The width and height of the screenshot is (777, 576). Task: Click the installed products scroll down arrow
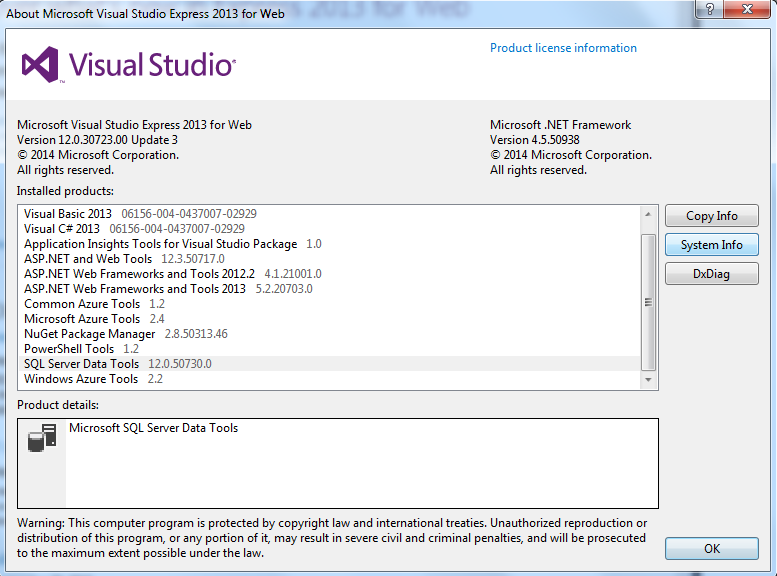click(648, 380)
